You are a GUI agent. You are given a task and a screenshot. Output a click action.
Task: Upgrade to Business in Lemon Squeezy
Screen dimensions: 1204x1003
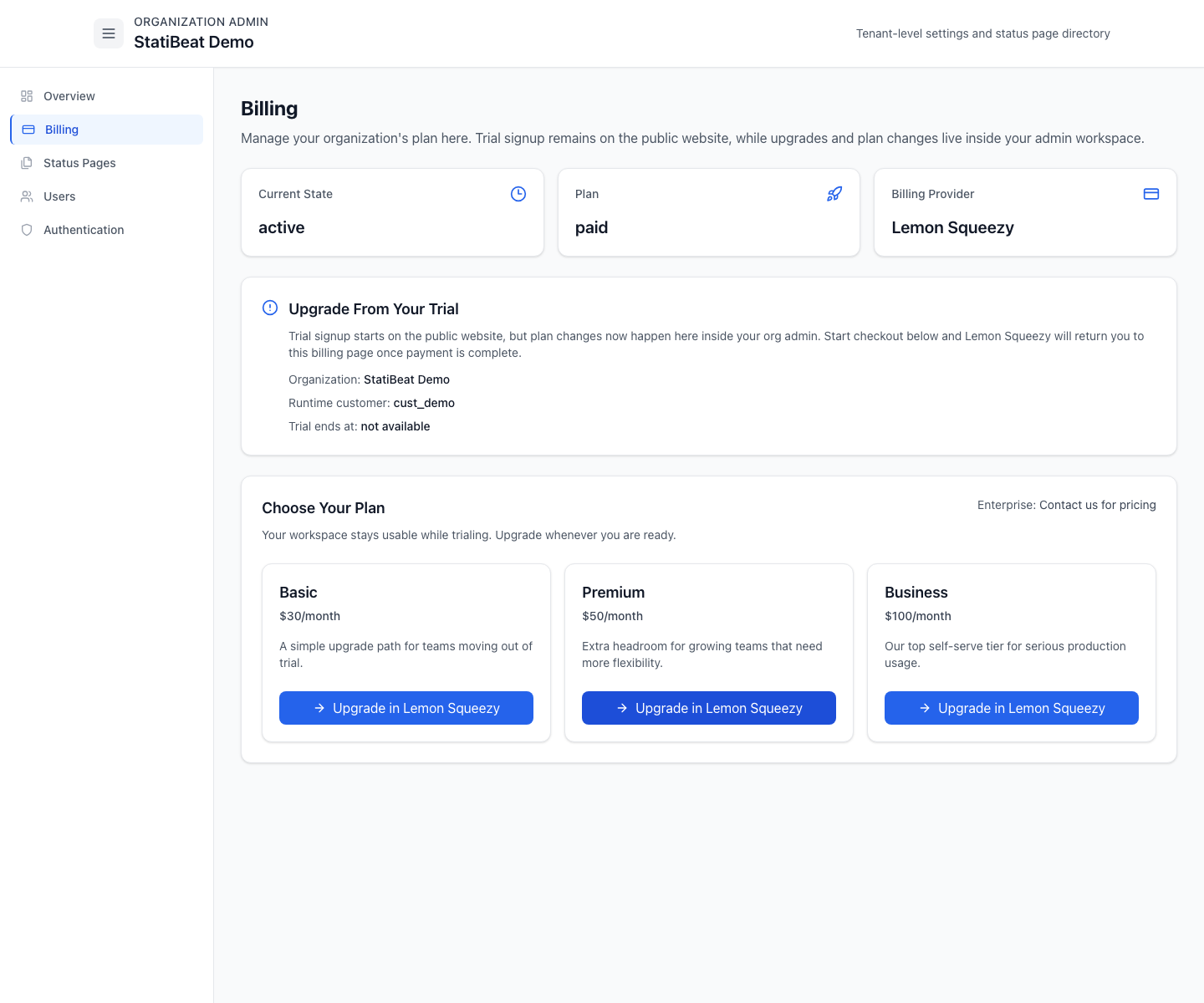click(1011, 708)
